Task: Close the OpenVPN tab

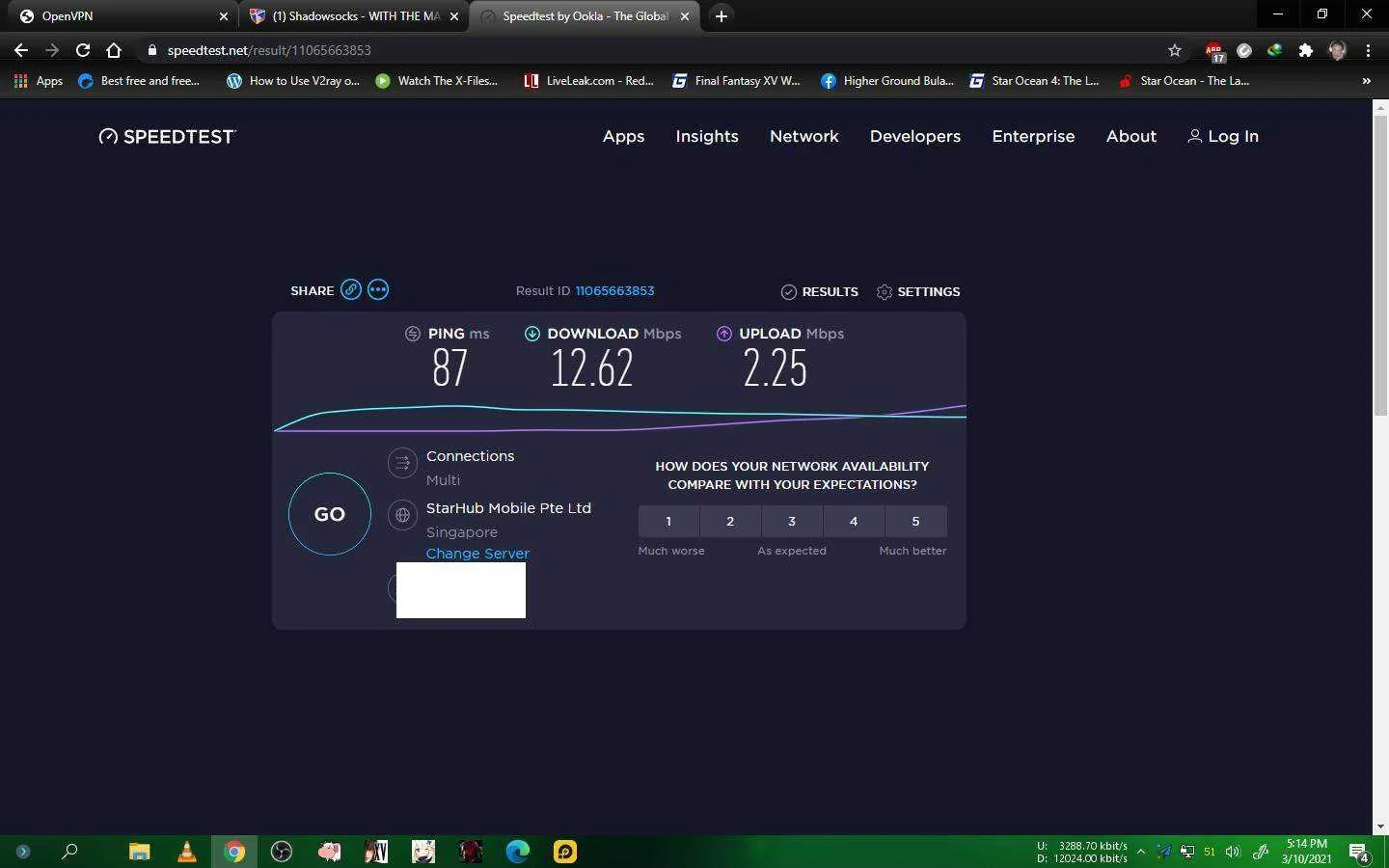Action: [x=224, y=16]
